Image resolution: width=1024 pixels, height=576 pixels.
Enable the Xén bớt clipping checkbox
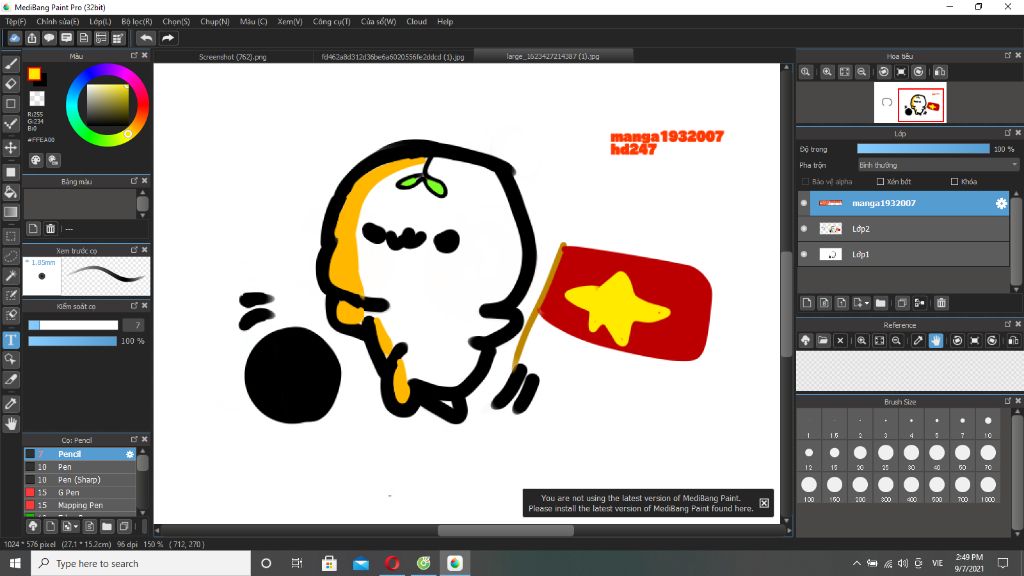880,182
